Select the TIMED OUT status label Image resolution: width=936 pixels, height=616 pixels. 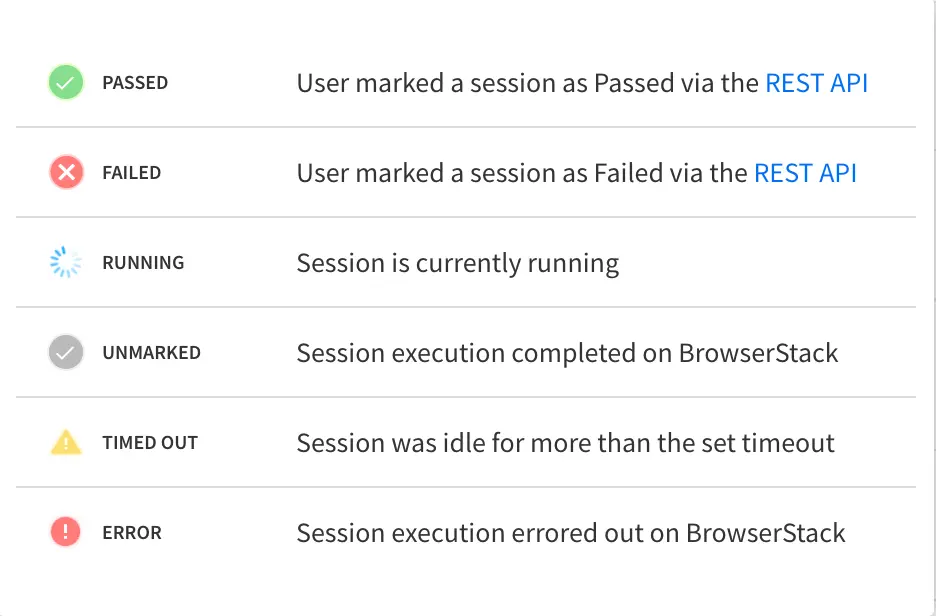click(x=150, y=443)
